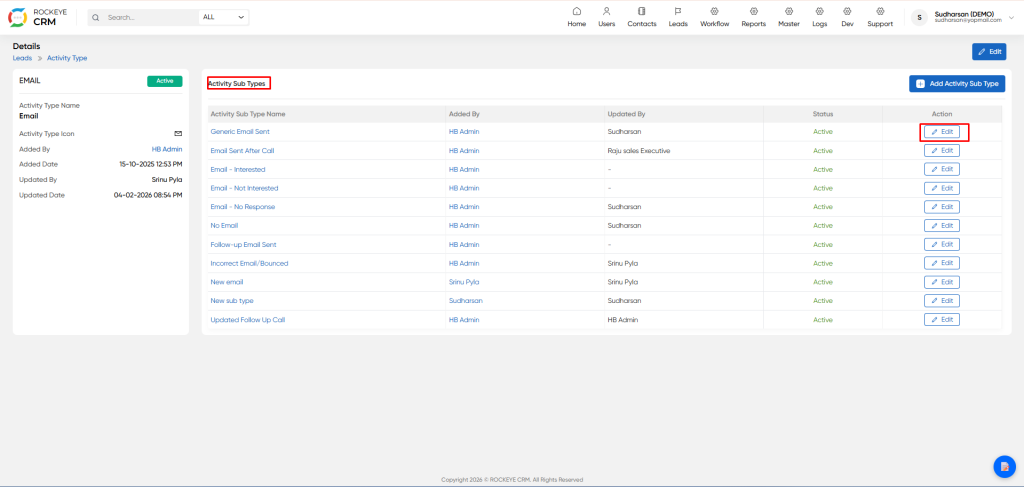Click the top Edit button for Activity Type
Viewport: 1024px width, 487px height.
[x=989, y=52]
